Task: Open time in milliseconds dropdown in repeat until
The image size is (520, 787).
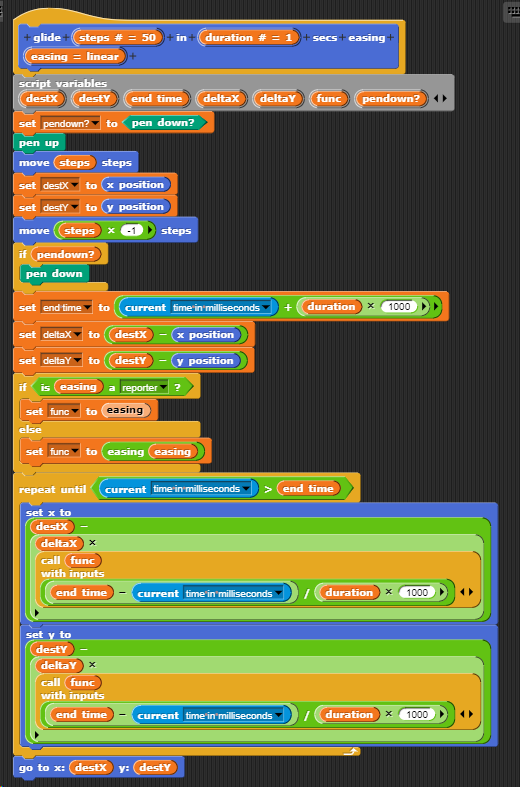Action: tap(201, 489)
